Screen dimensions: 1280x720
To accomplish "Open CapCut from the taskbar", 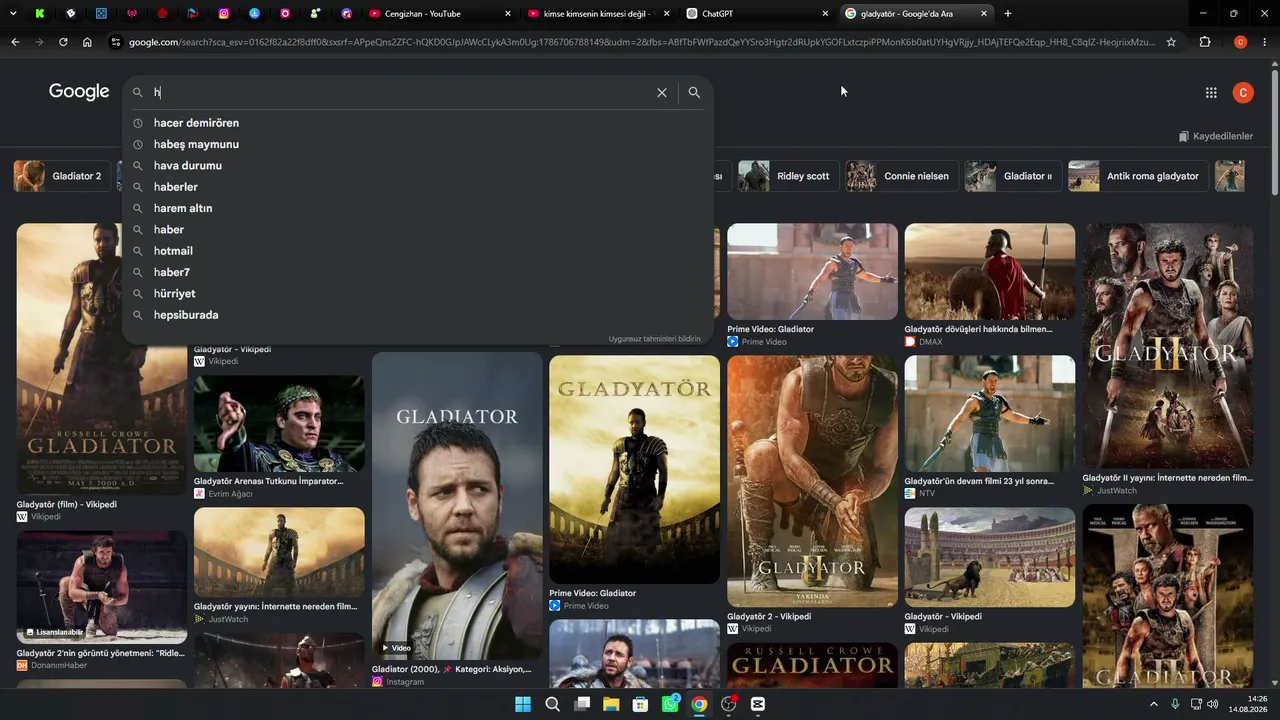I will pyautogui.click(x=758, y=704).
